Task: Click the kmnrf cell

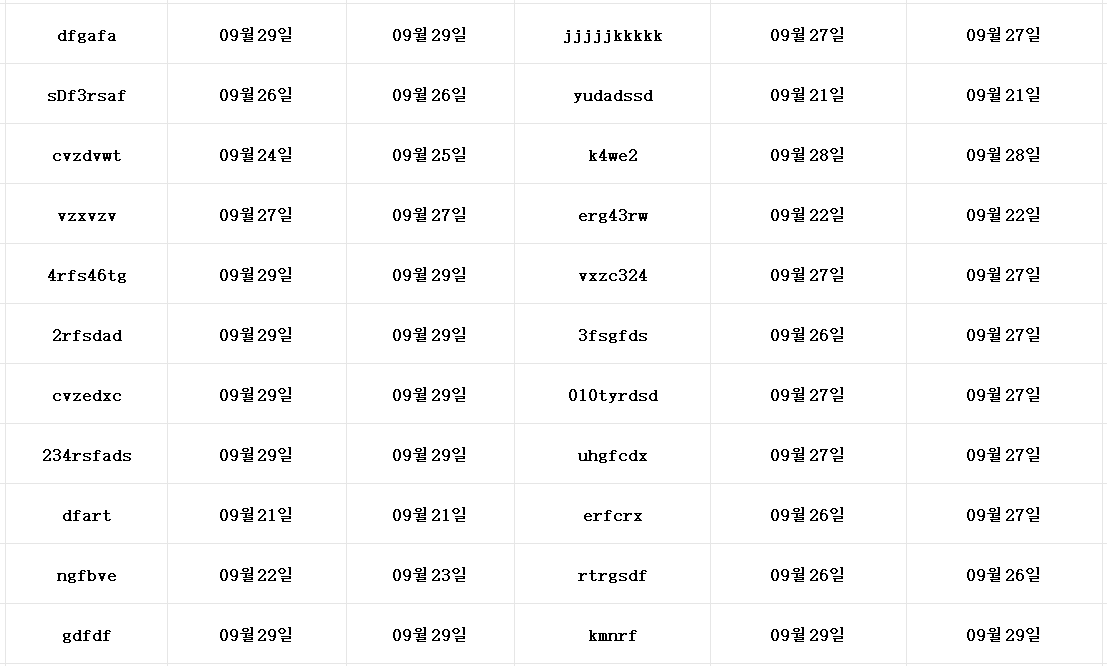Action: 613,636
